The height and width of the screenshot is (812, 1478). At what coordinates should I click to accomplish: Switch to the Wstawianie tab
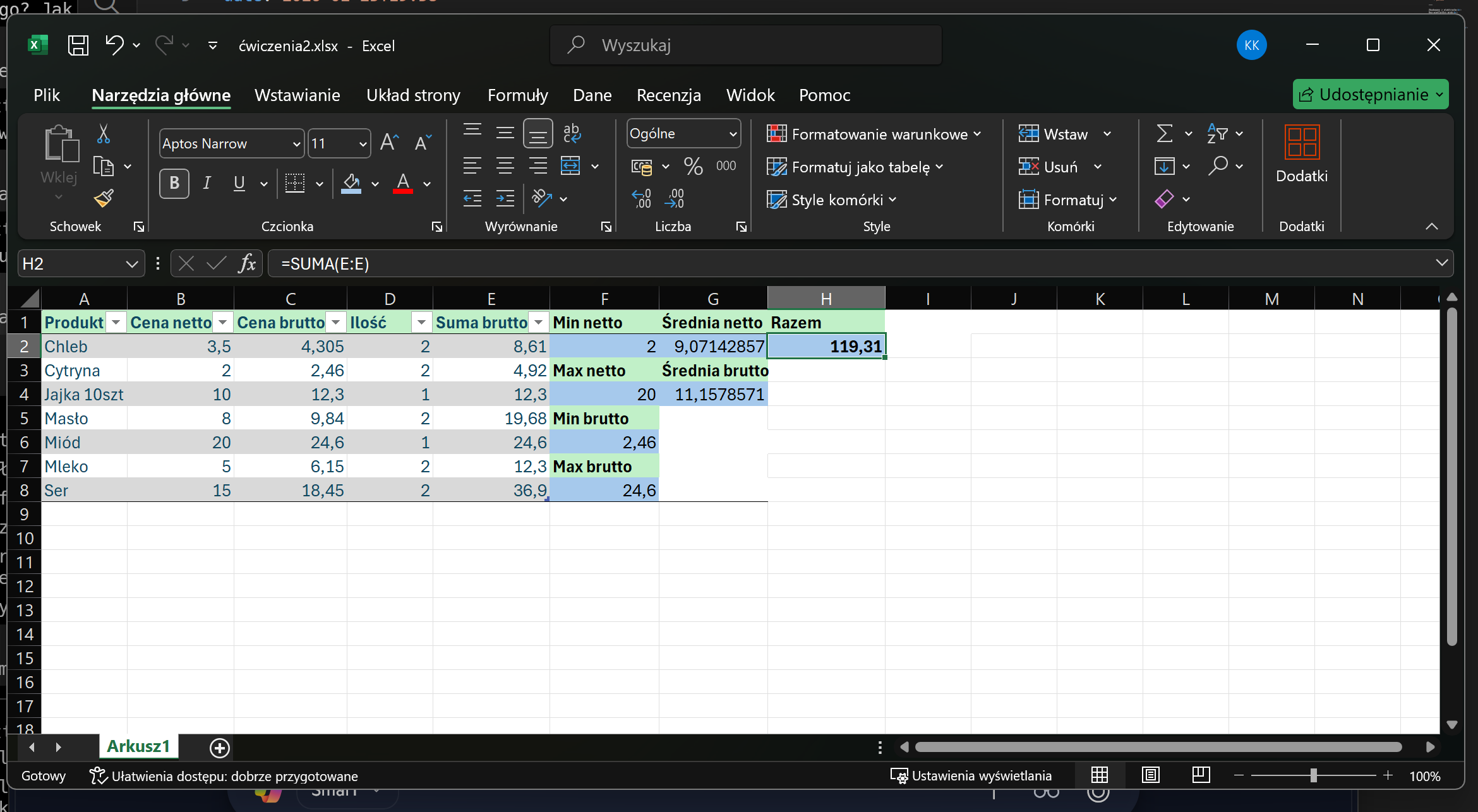click(x=297, y=95)
